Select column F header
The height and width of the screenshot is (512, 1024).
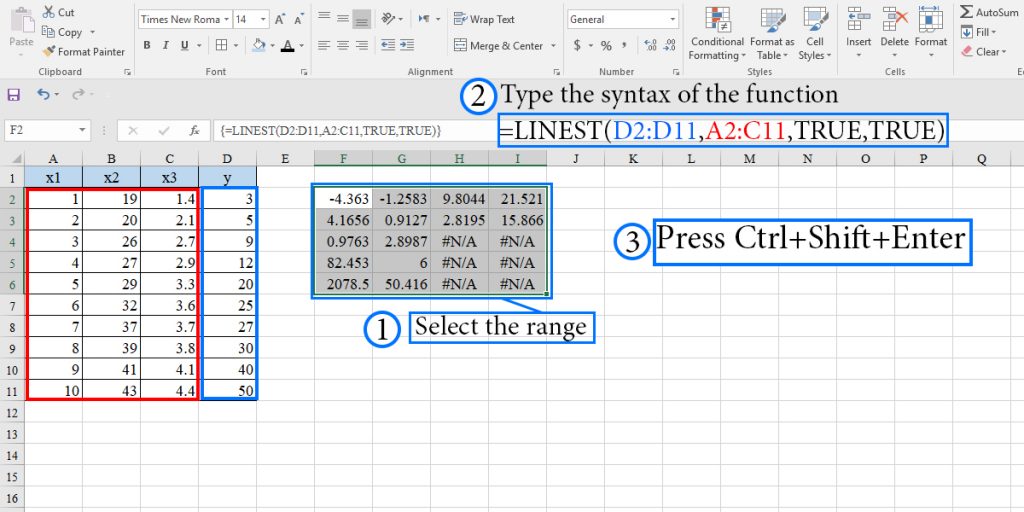point(344,159)
